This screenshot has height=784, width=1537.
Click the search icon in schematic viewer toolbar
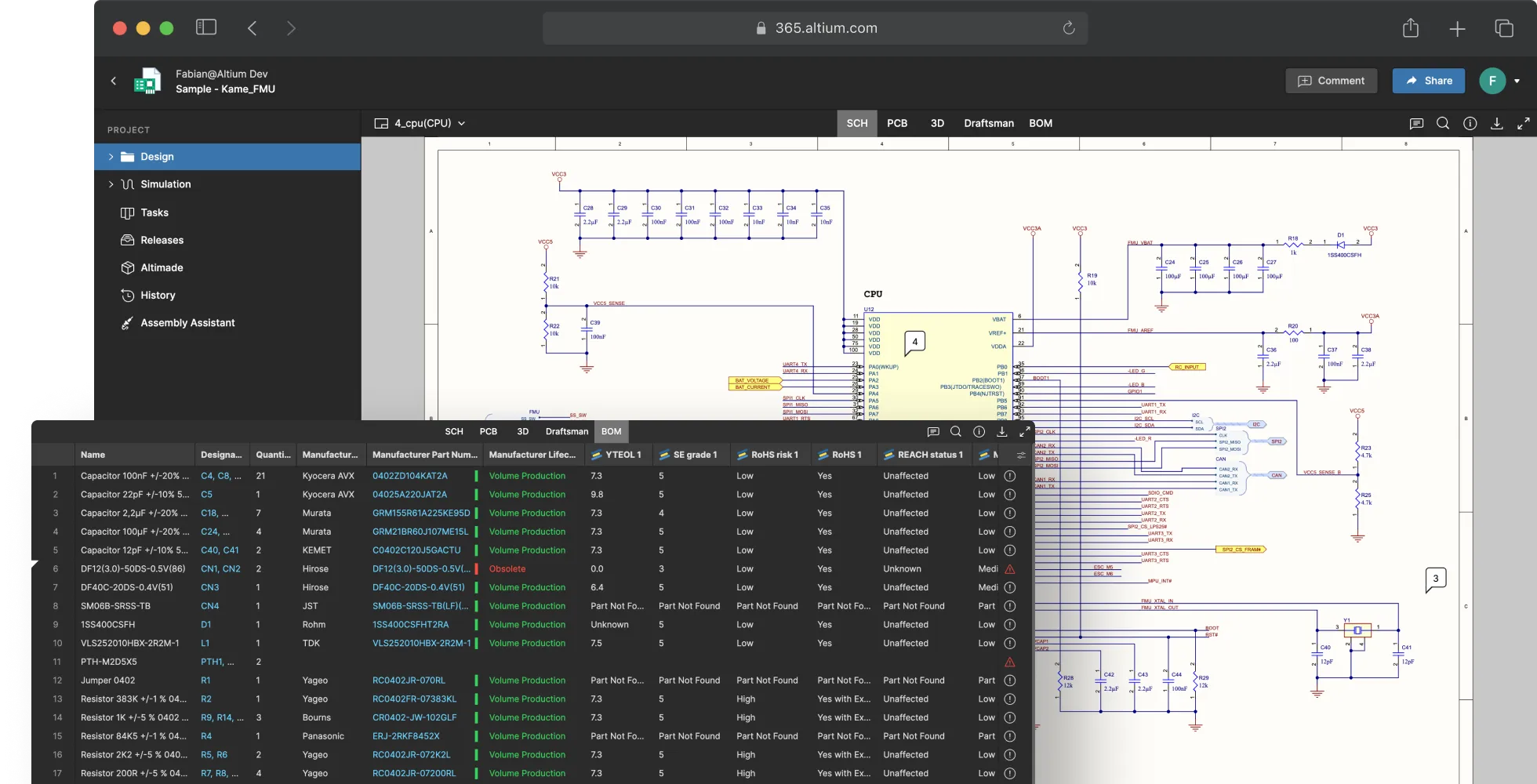(1443, 123)
